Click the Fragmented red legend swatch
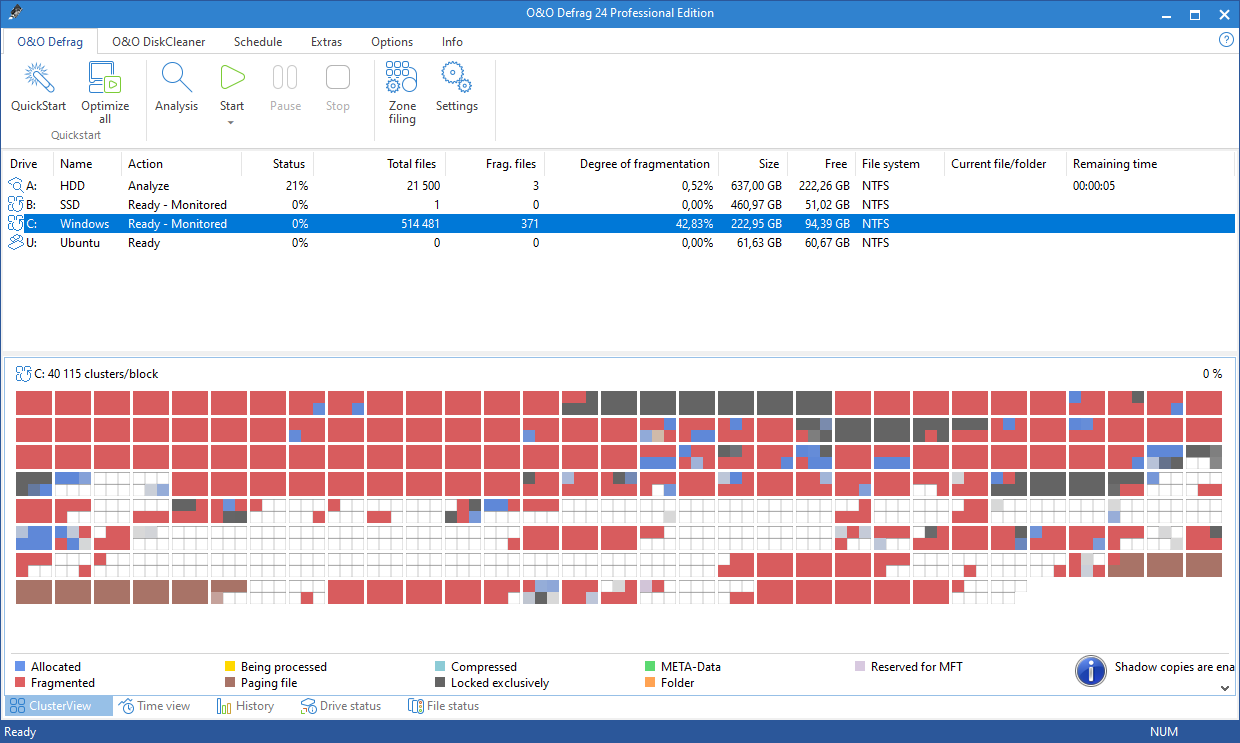 (20, 683)
